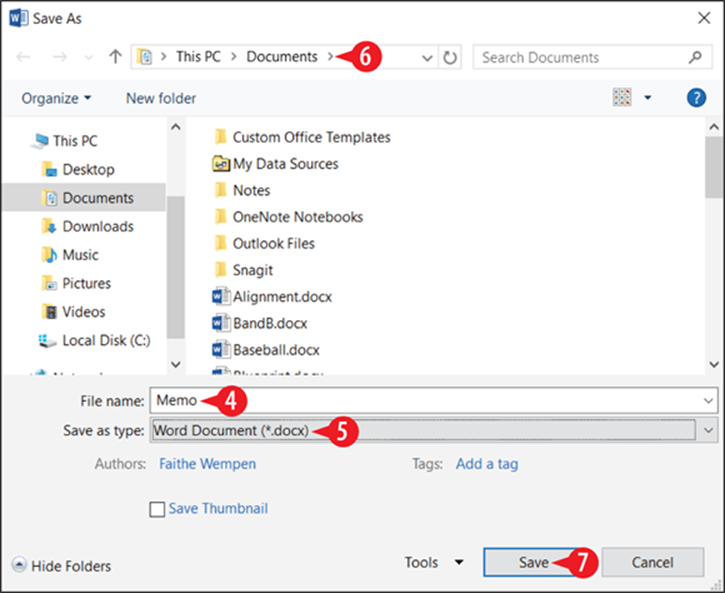Select Music in the navigation pane

(x=70, y=255)
